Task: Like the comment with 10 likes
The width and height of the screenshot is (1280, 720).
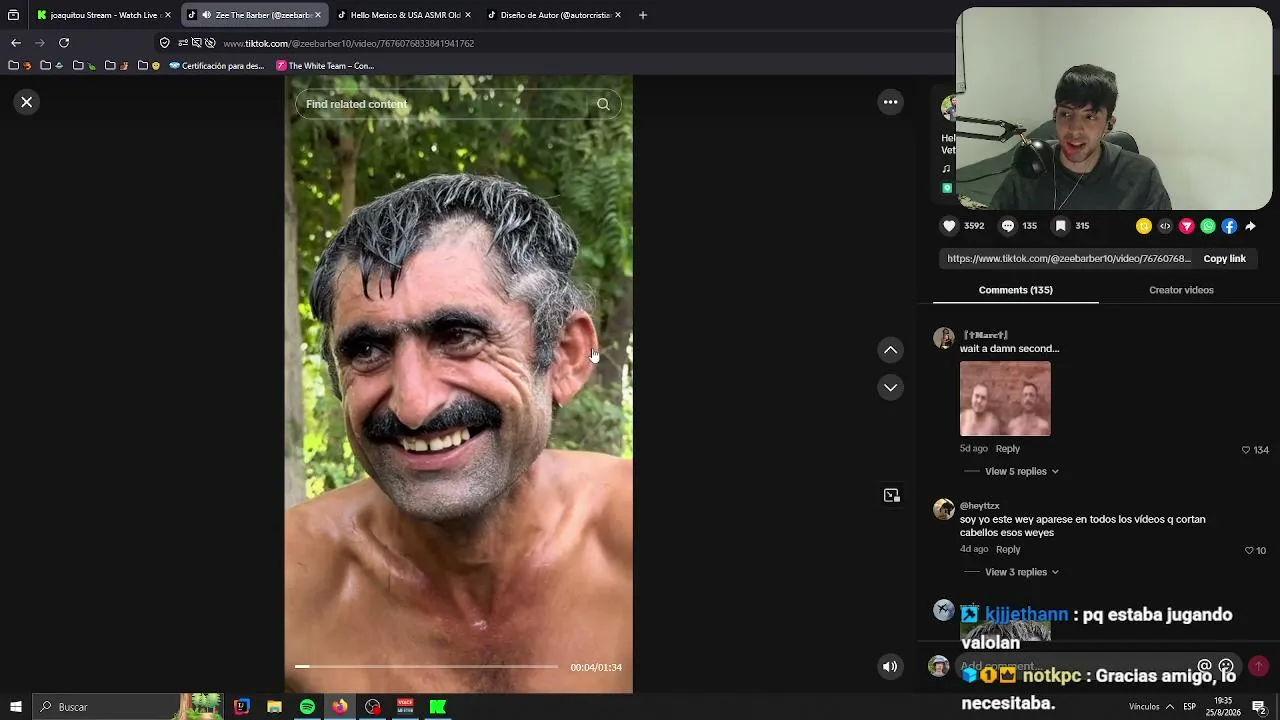Action: coord(1249,551)
